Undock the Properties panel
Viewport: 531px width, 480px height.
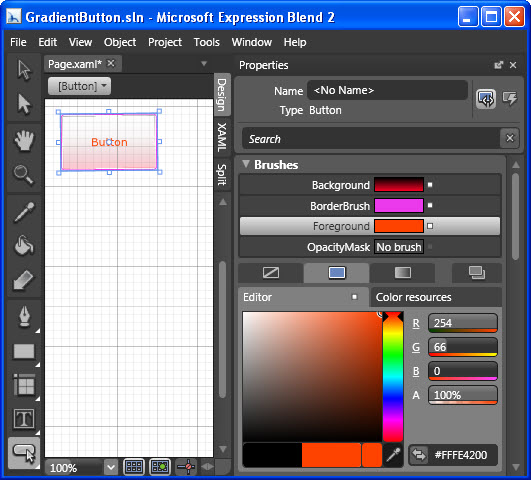[x=498, y=65]
